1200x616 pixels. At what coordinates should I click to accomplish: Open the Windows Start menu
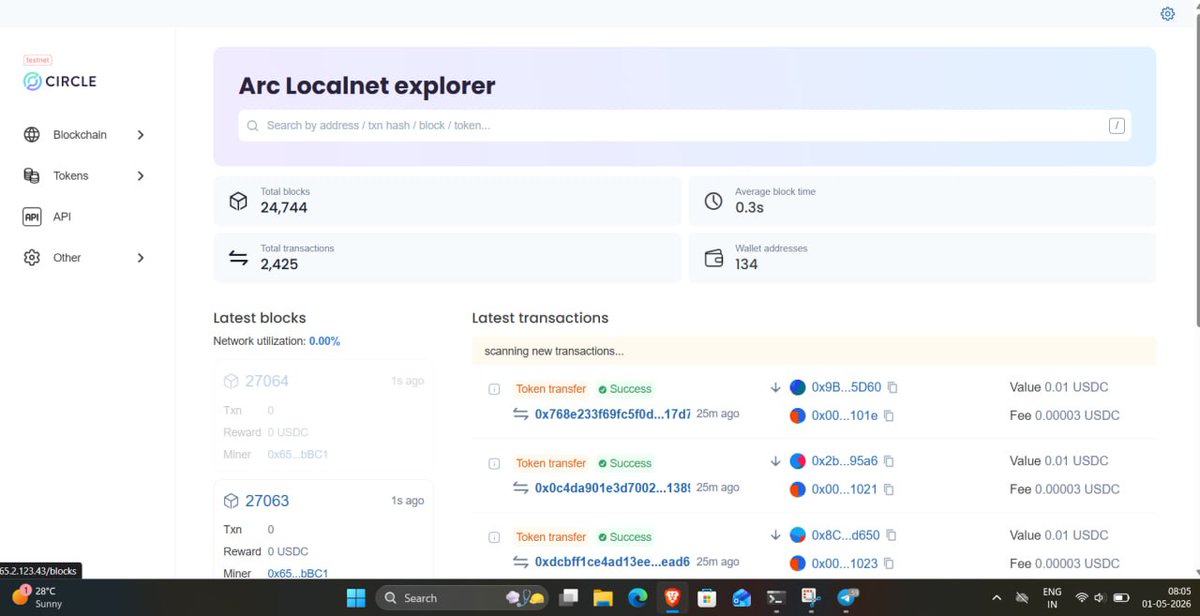click(356, 598)
